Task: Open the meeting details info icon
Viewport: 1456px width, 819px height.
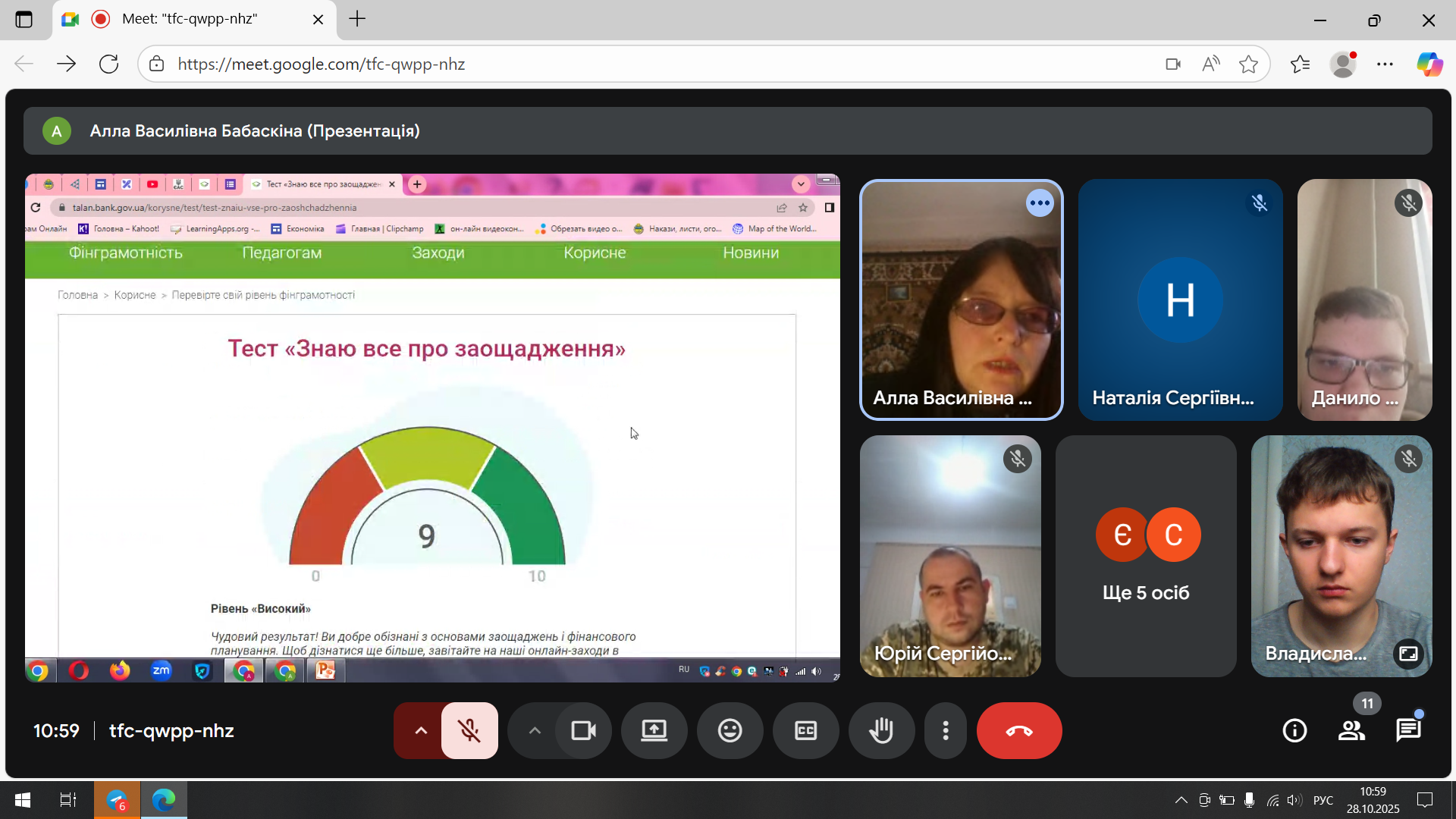Action: pos(1294,730)
